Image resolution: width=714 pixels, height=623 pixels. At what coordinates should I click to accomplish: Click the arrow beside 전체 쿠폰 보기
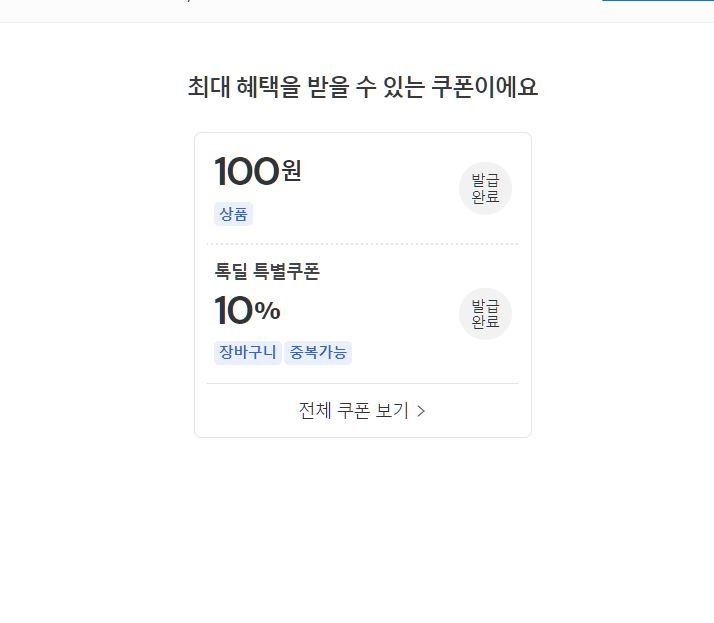(x=421, y=411)
